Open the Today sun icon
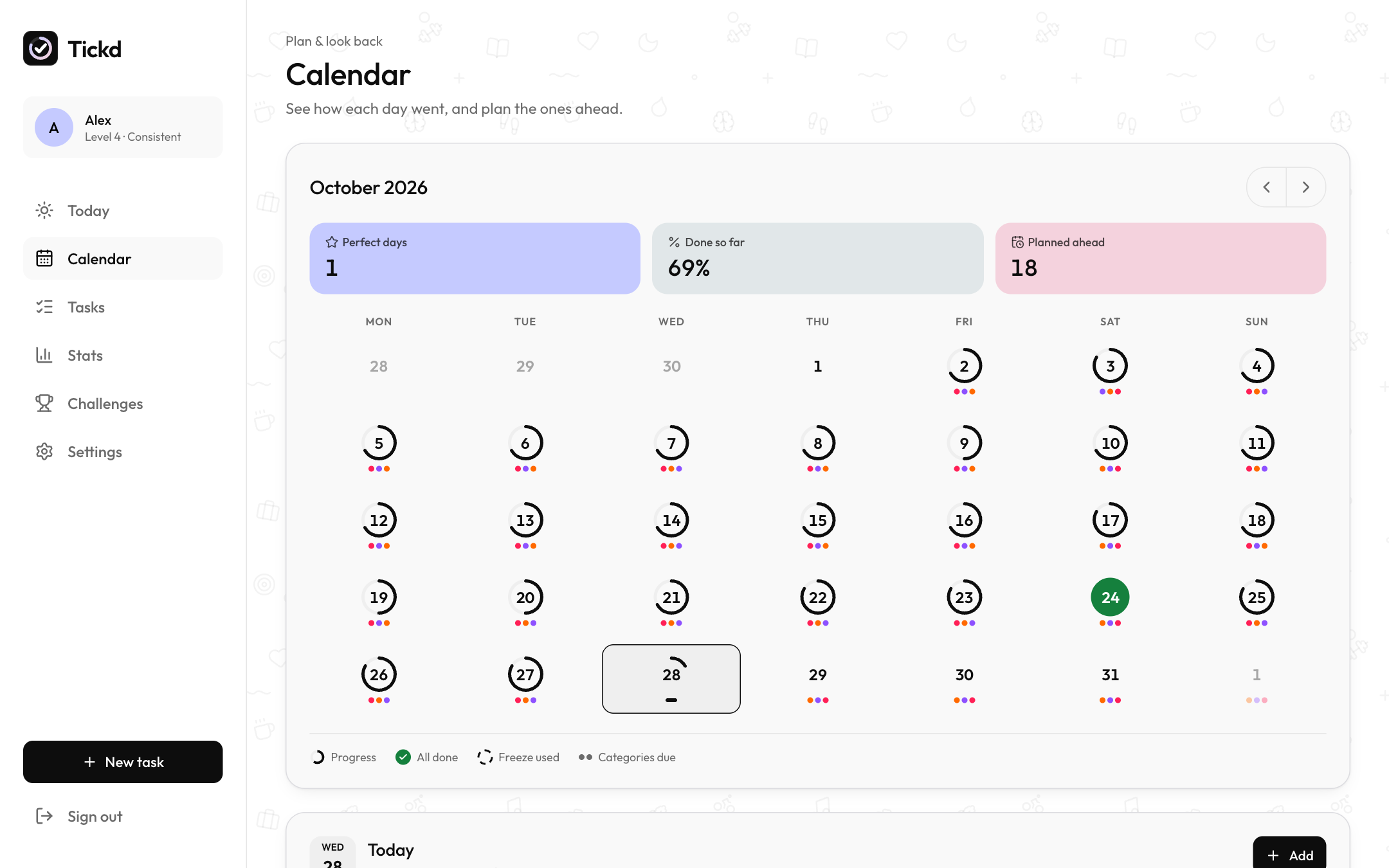 44,210
